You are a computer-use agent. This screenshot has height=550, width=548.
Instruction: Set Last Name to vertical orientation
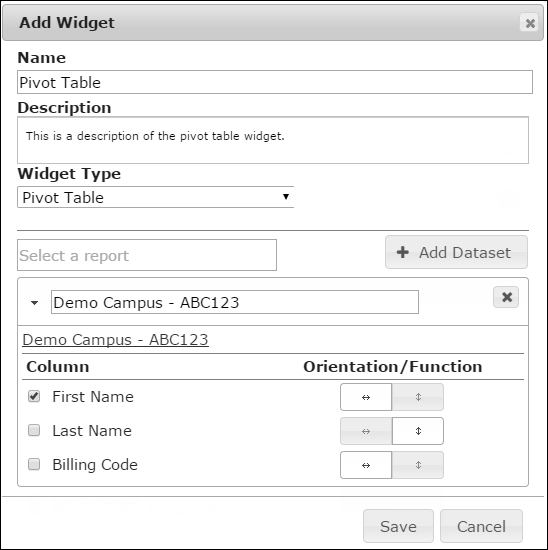[x=418, y=431]
